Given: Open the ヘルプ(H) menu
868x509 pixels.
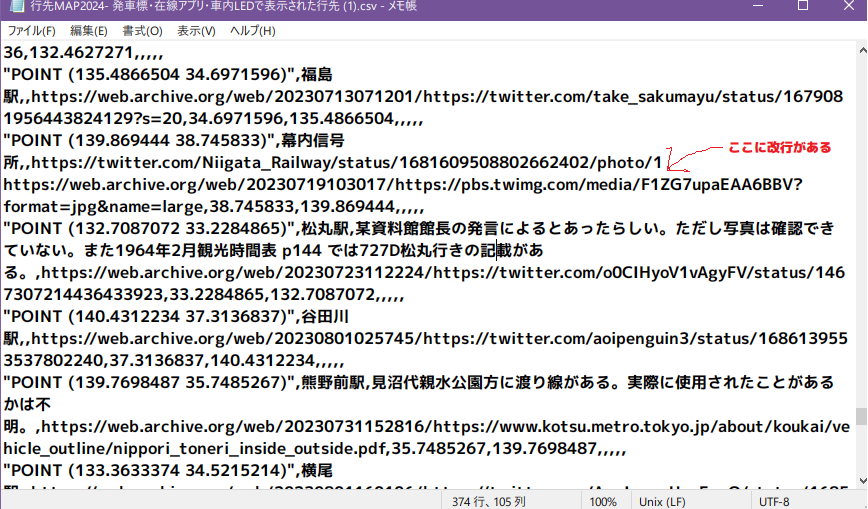Looking at the screenshot, I should 252,31.
